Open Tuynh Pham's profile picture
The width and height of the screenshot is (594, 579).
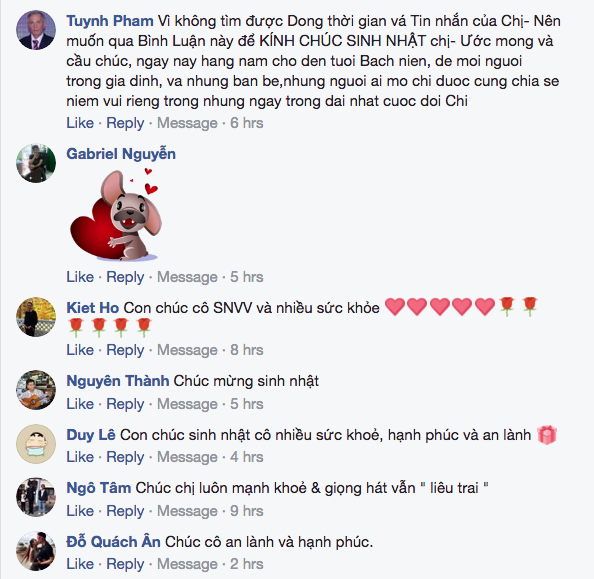(36, 30)
